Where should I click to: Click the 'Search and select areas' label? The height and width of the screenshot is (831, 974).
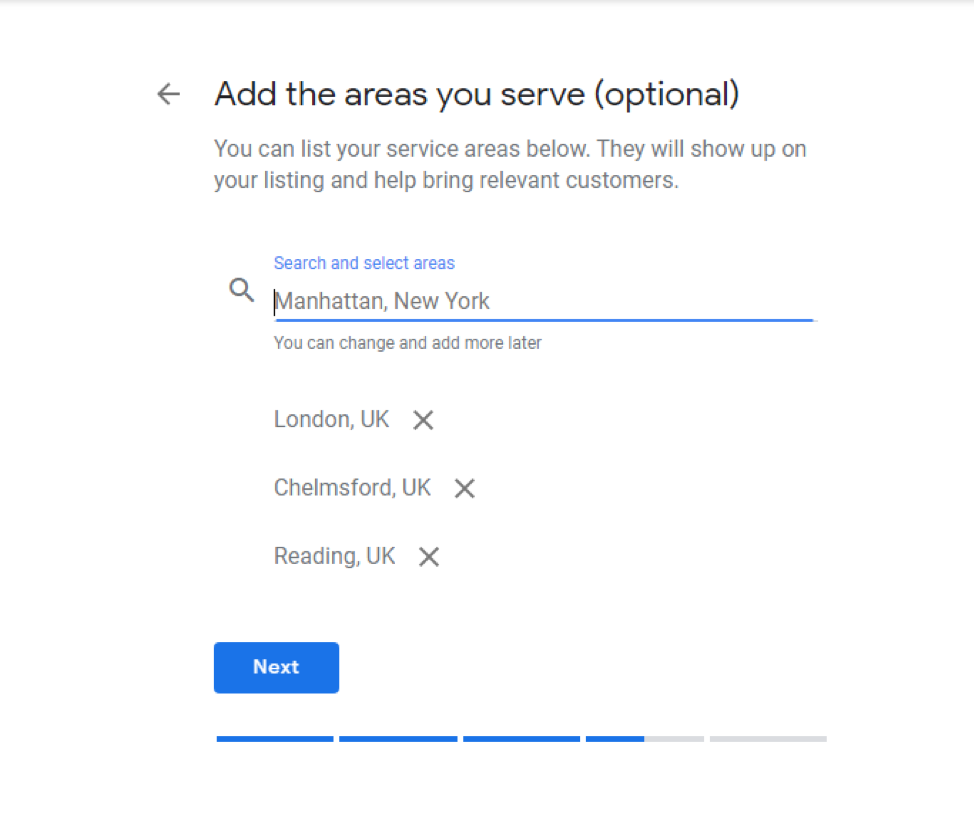pos(364,263)
